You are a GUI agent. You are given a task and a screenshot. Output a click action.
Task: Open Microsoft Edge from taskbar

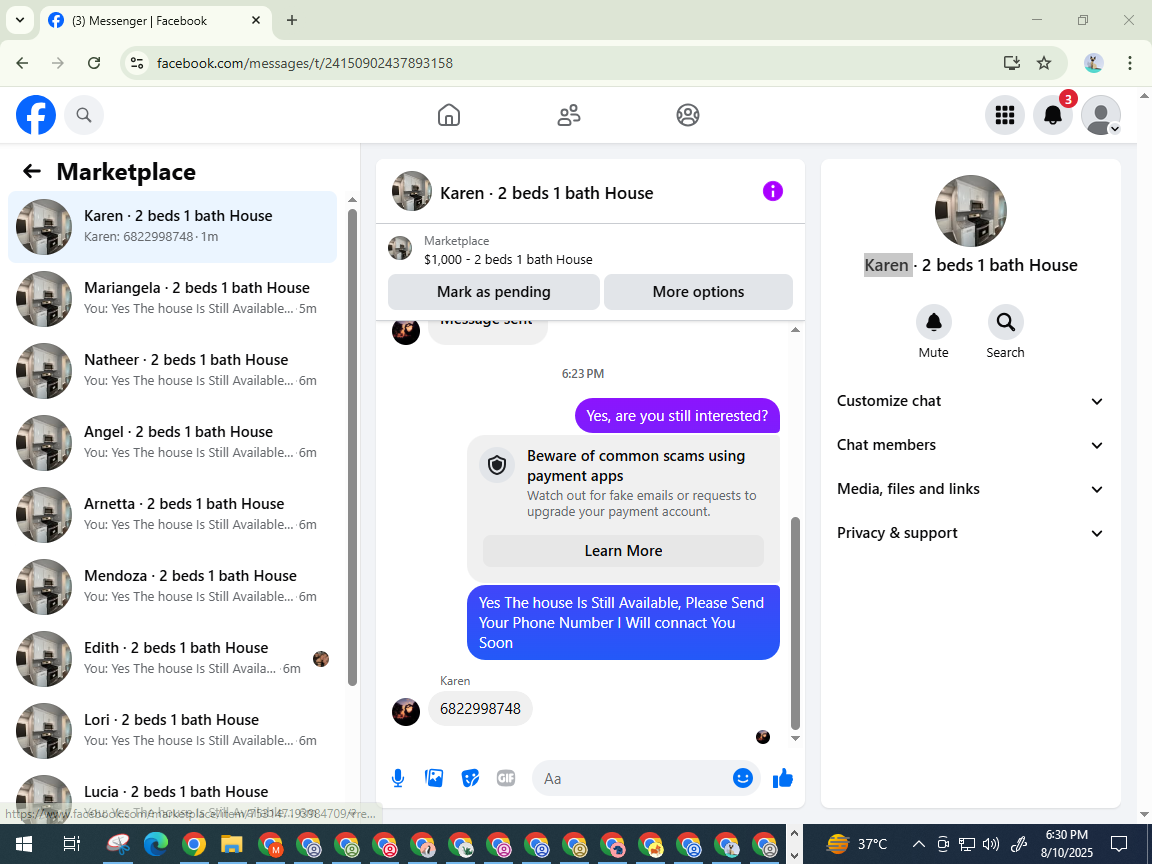[x=156, y=844]
